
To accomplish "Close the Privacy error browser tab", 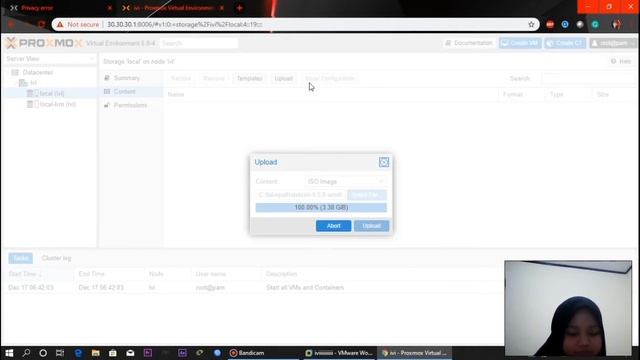I will point(109,8).
